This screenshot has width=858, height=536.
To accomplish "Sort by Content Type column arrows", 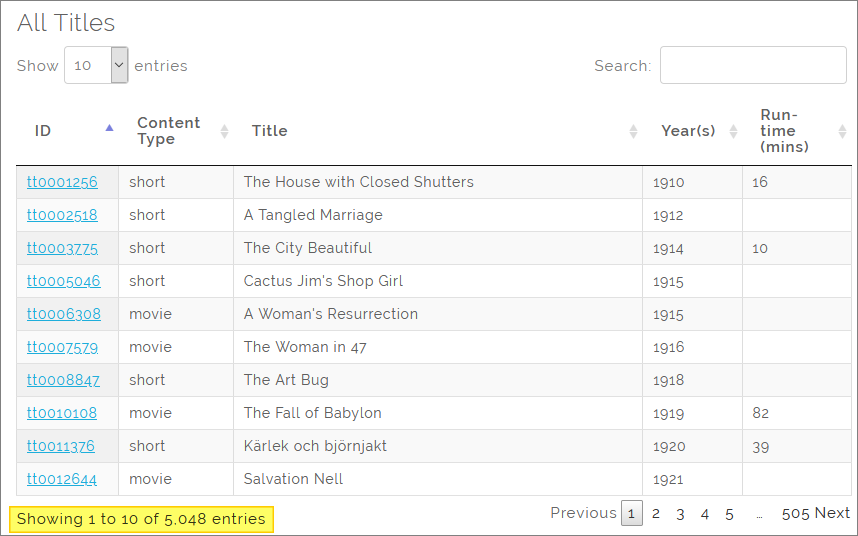I will (224, 131).
